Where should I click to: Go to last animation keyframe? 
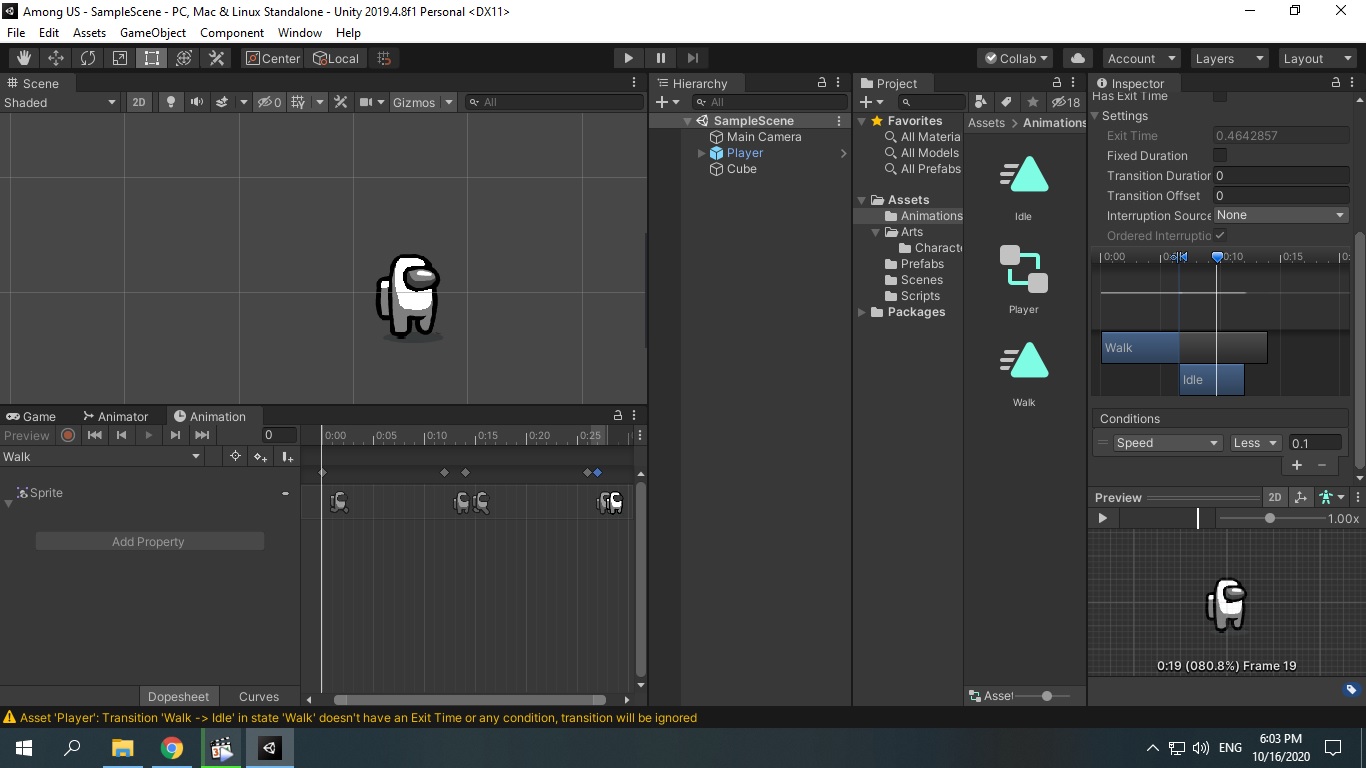coord(202,435)
